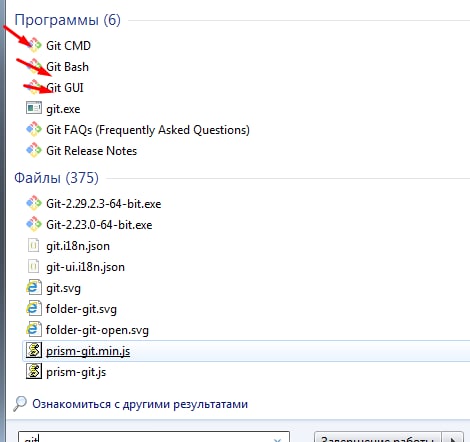The width and height of the screenshot is (470, 442).
Task: Open git.svg file name
Action: coord(63,288)
